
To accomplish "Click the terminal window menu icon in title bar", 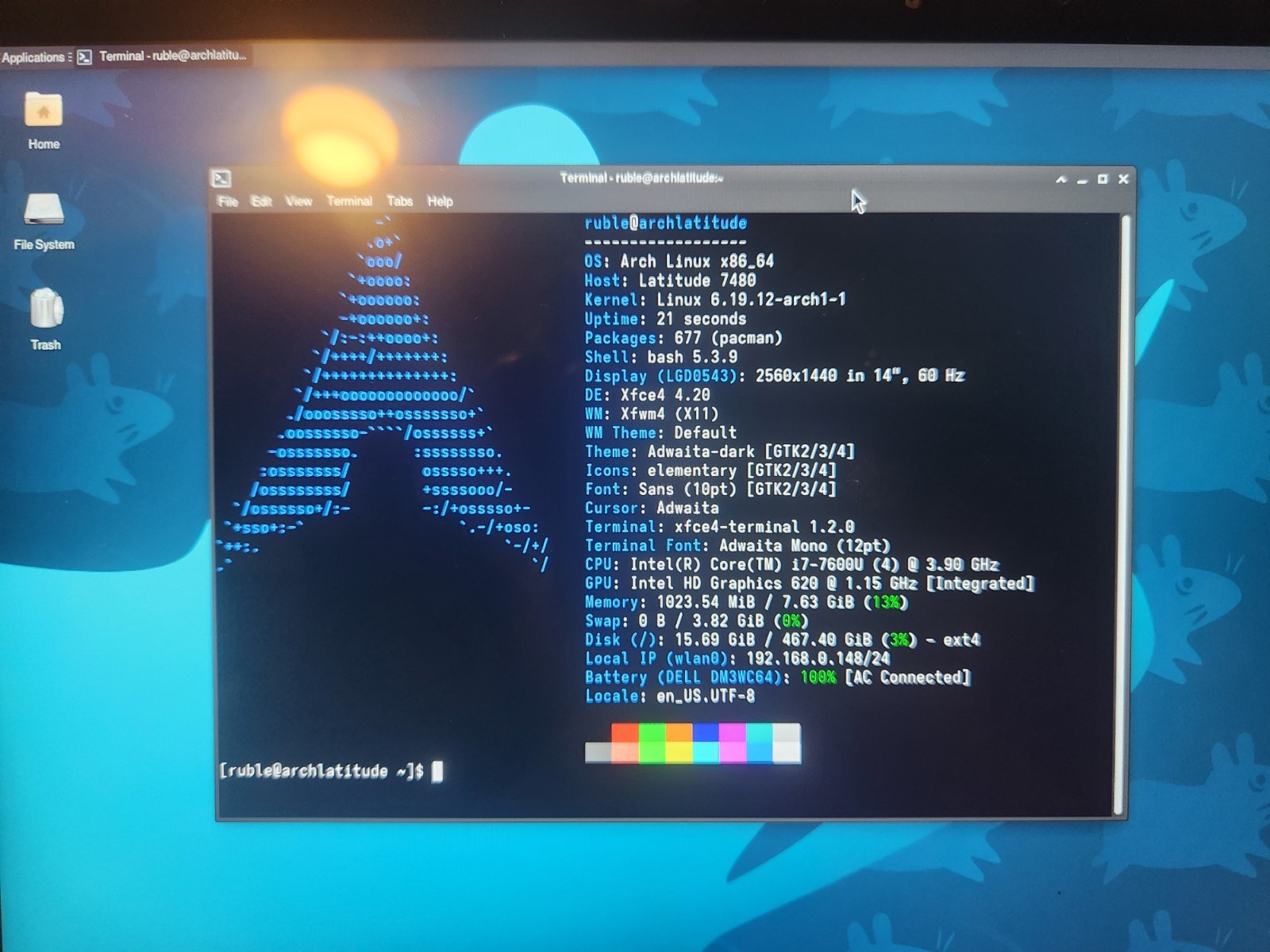I will coord(221,178).
